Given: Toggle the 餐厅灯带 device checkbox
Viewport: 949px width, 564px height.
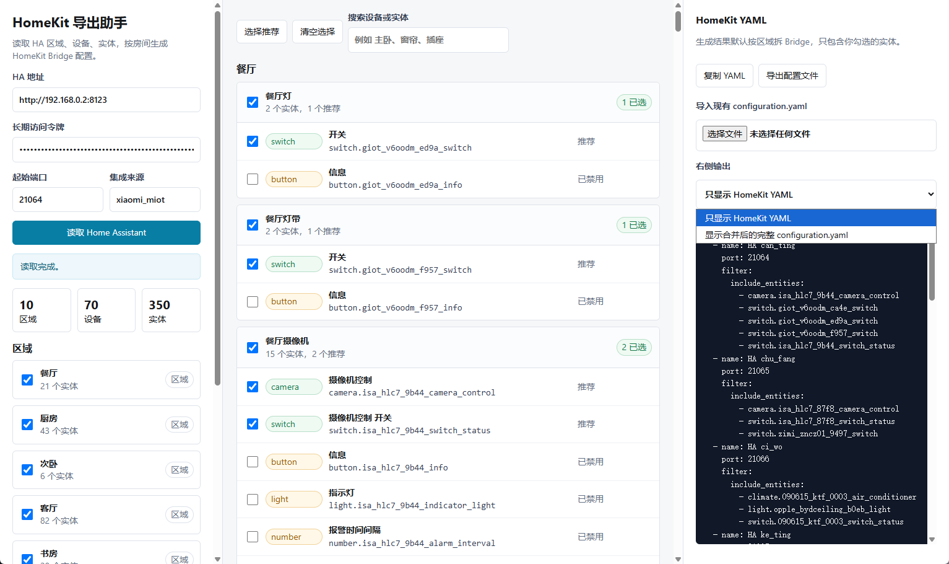Looking at the screenshot, I should coord(252,225).
